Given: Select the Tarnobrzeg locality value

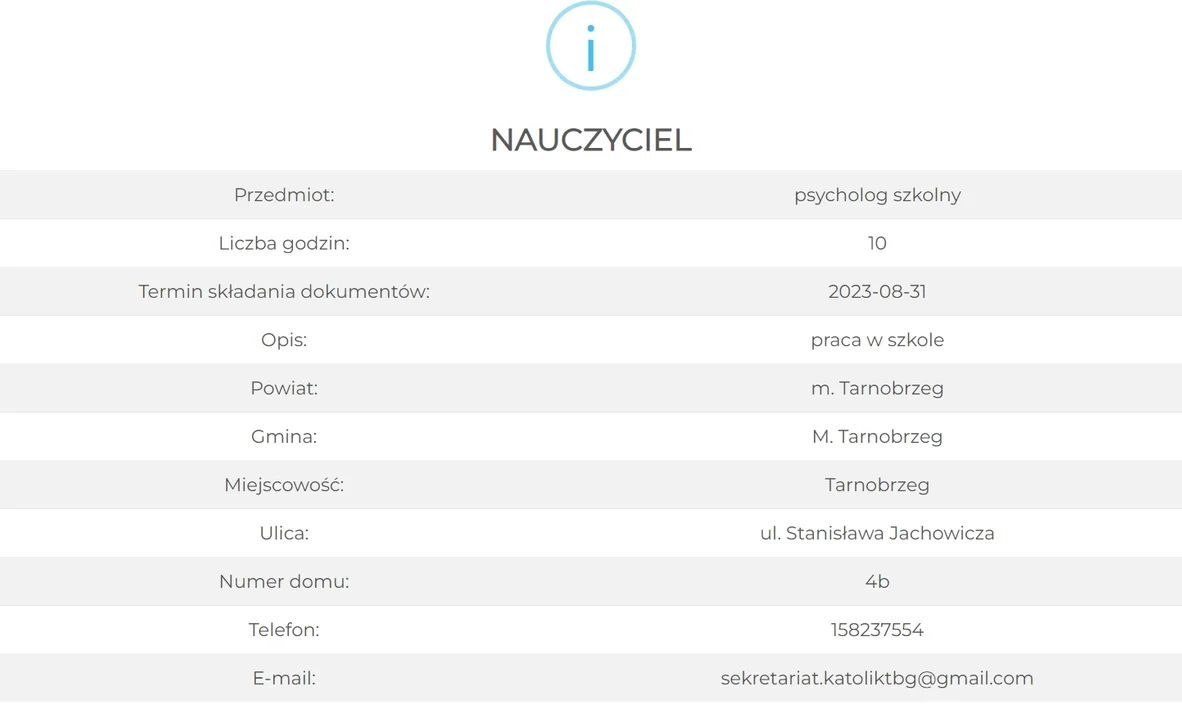Looking at the screenshot, I should [877, 485].
